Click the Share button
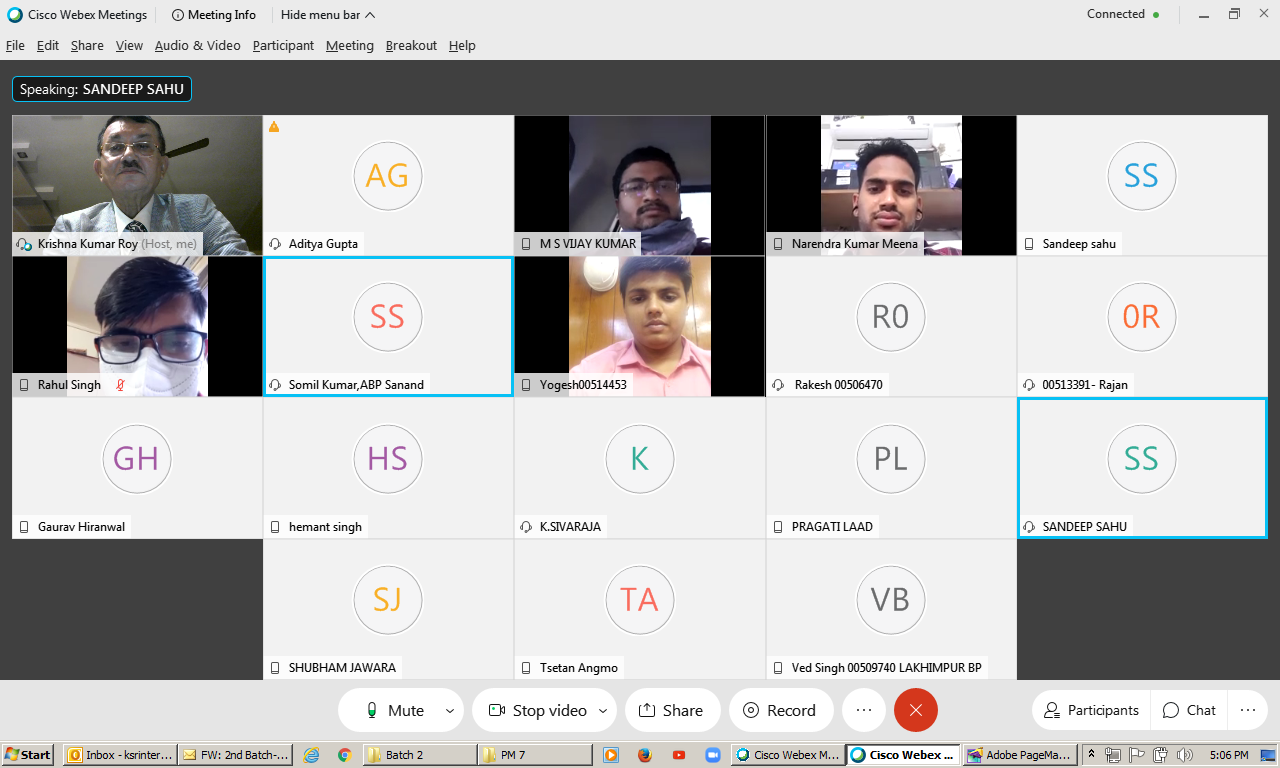This screenshot has height=768, width=1280. click(671, 710)
